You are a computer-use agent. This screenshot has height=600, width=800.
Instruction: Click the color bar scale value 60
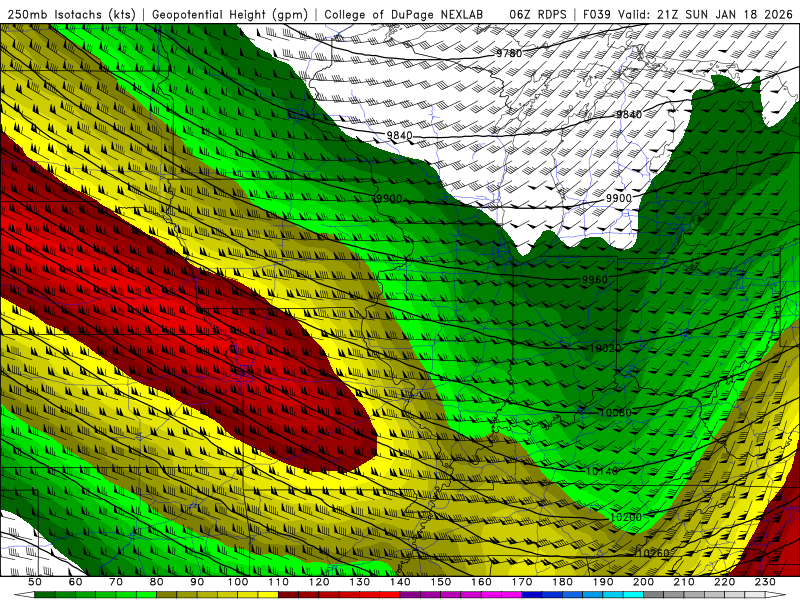75,582
